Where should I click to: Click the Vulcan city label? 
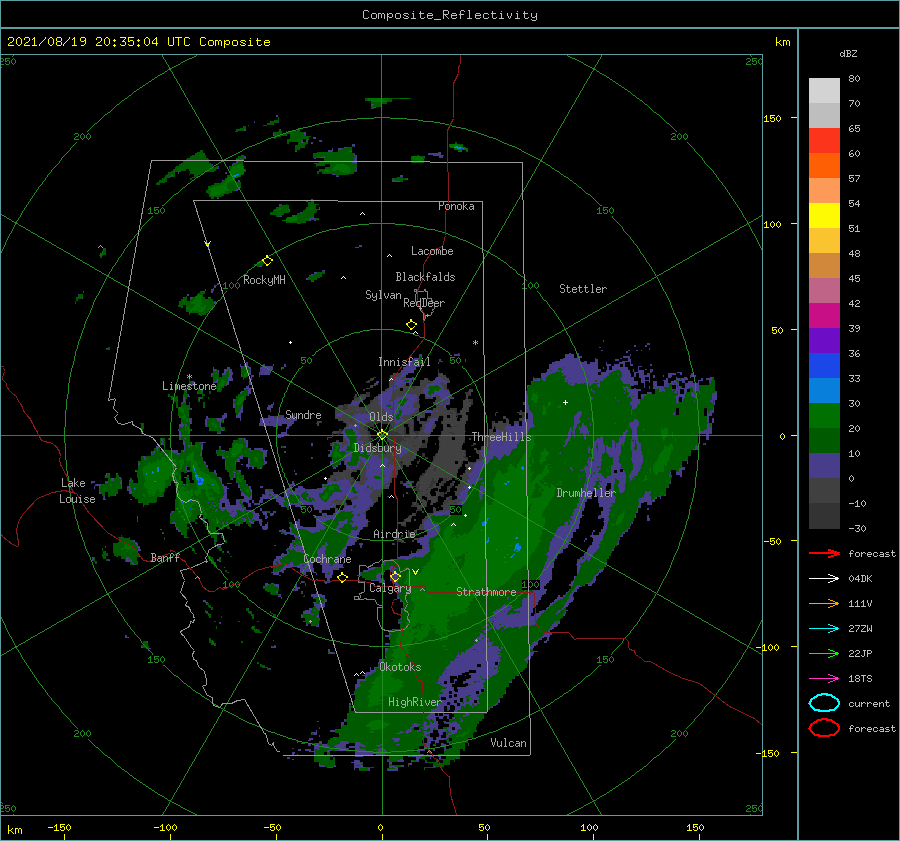pos(508,743)
